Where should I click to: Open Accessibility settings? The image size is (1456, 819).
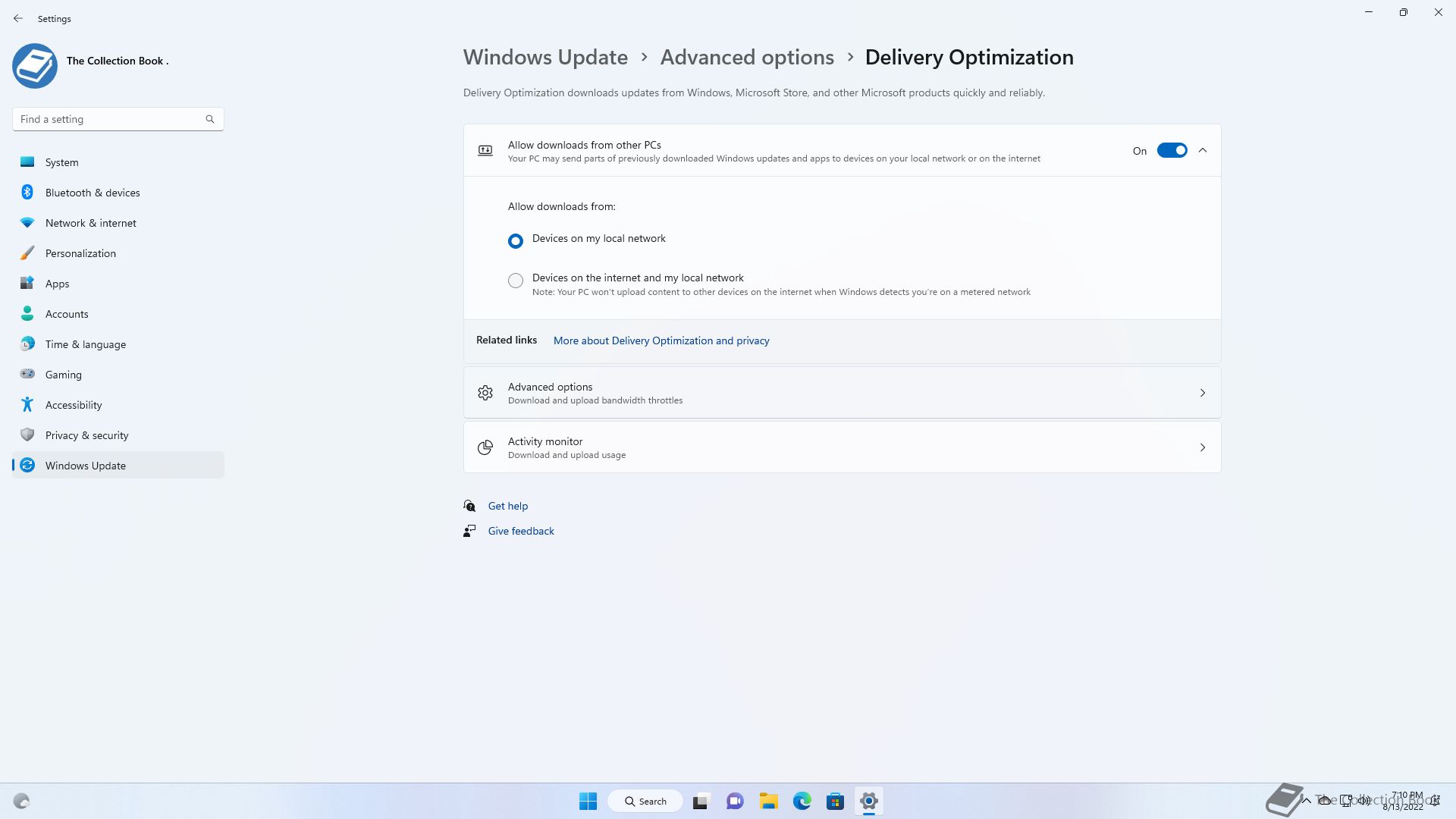click(x=118, y=405)
